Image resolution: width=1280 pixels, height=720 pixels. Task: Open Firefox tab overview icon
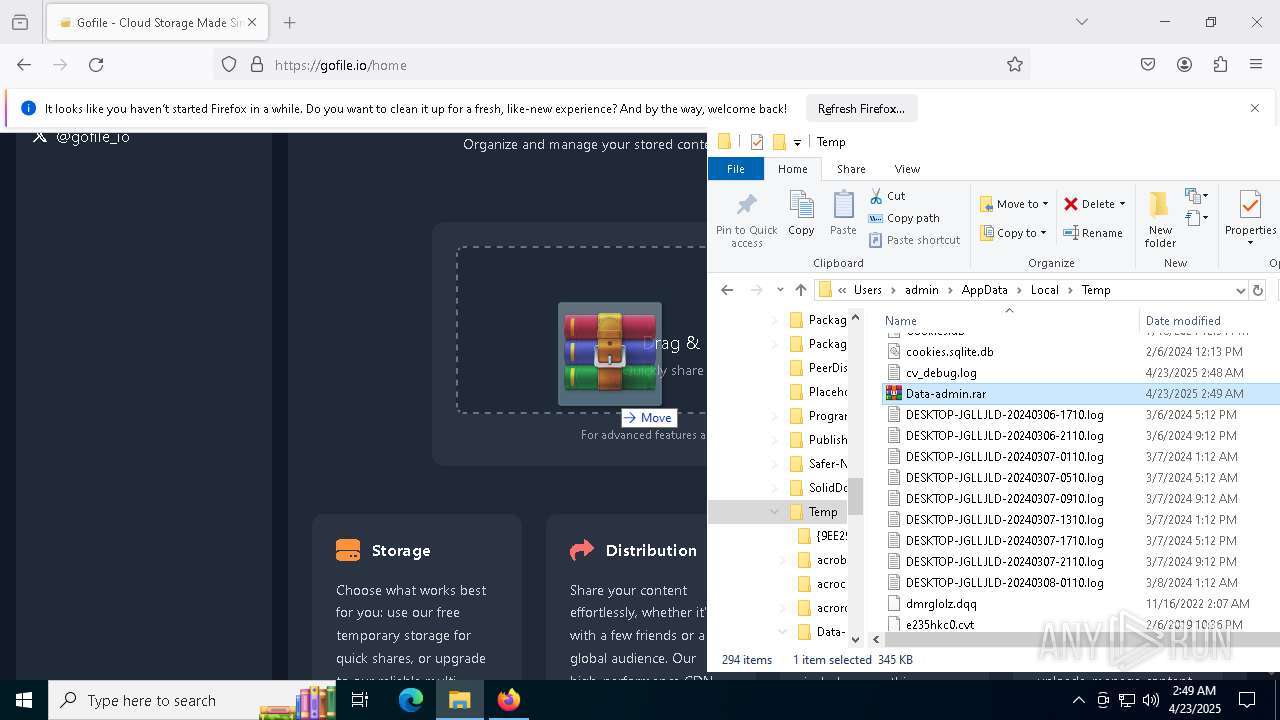[20, 22]
